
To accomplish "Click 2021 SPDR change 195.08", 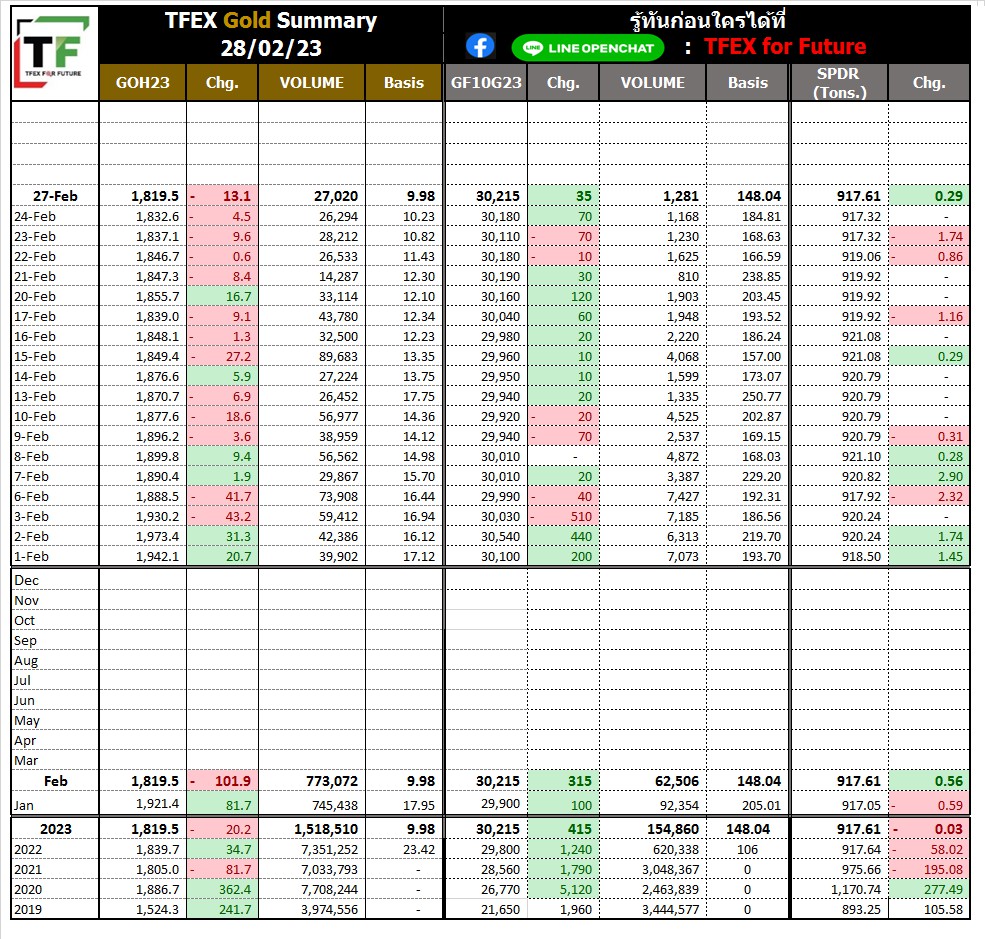I will point(943,869).
